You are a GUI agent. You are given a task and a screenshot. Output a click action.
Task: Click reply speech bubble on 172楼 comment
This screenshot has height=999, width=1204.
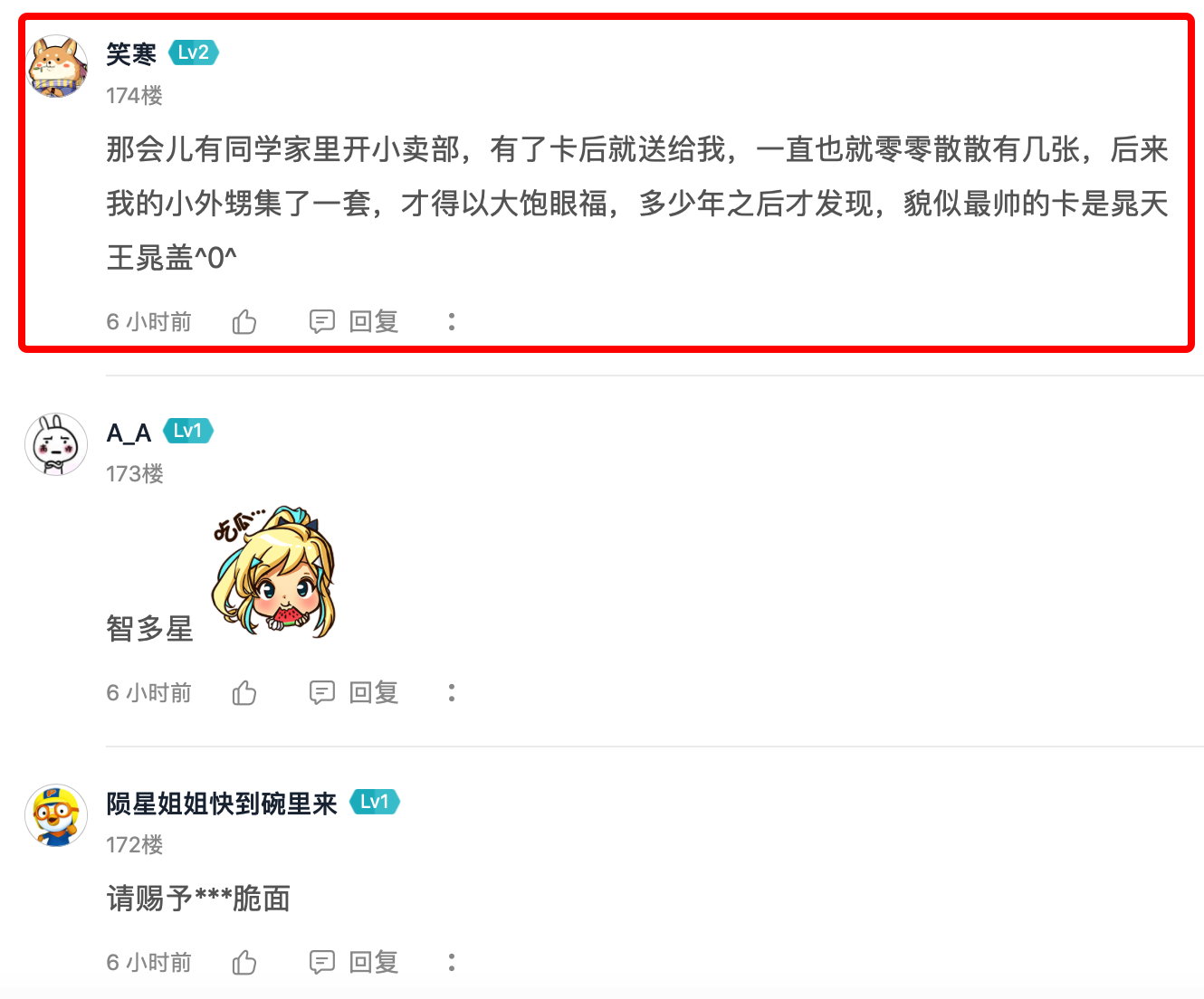322,962
